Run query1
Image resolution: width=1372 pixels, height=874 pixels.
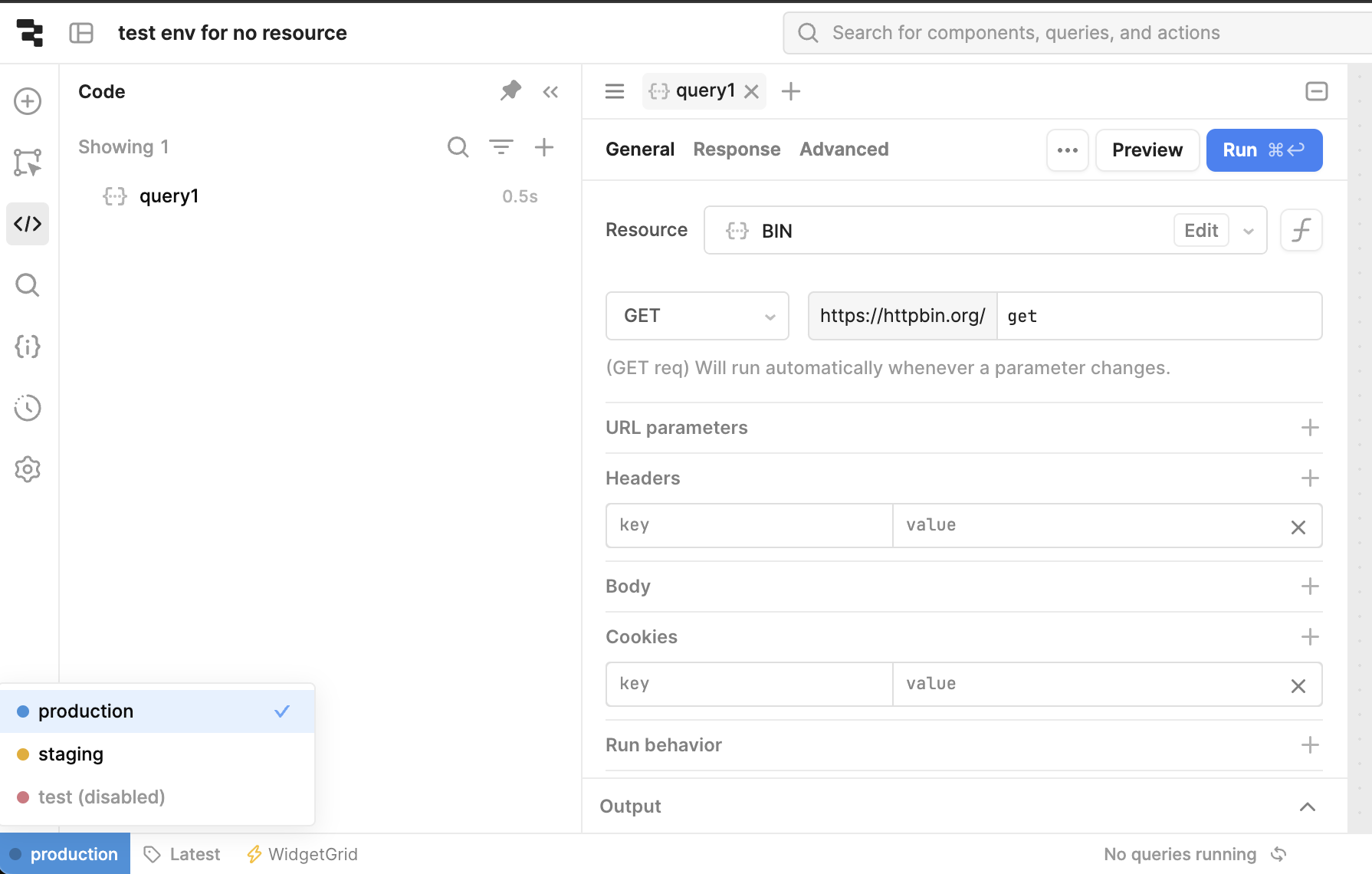tap(1263, 150)
